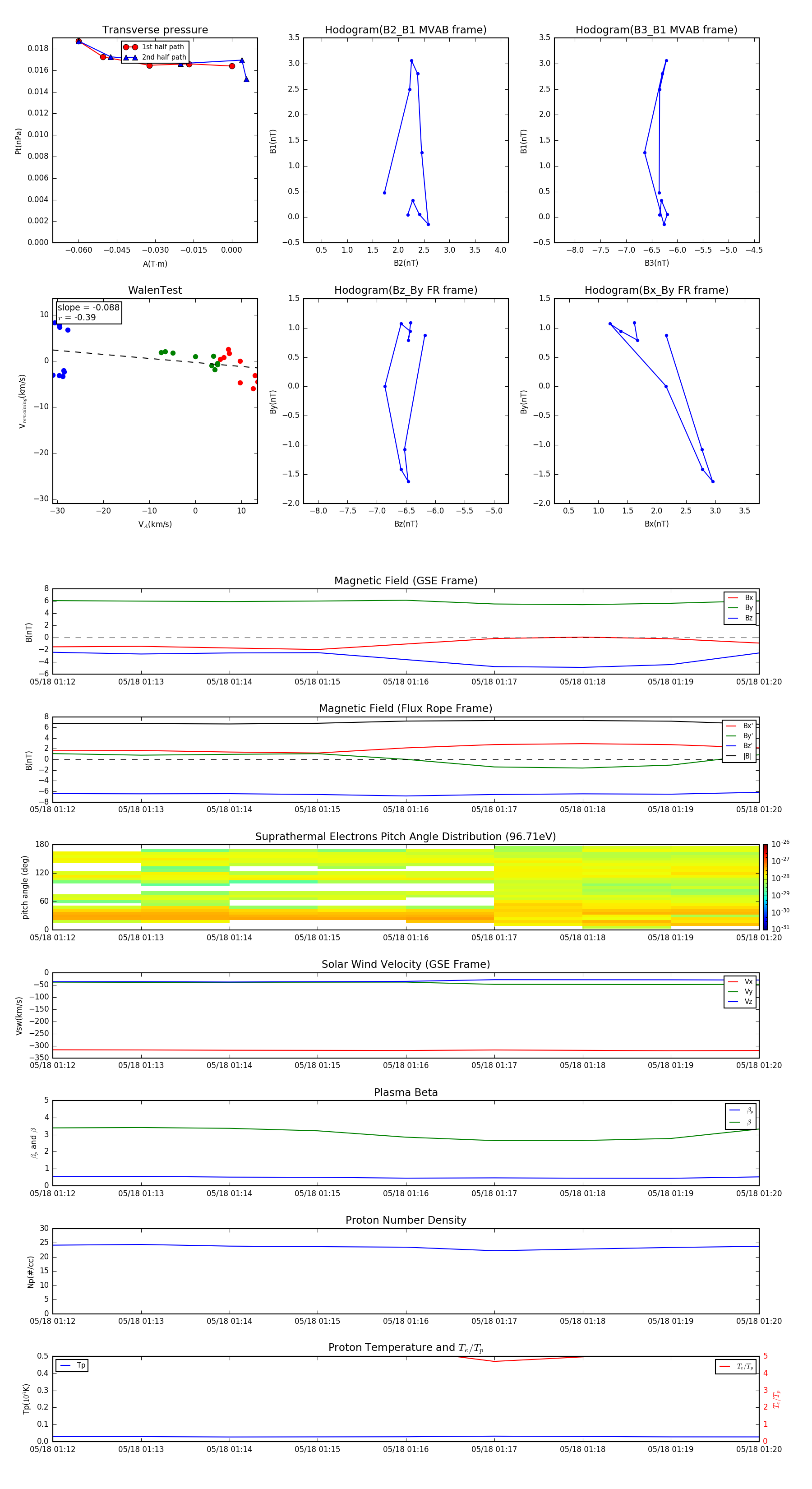Click the 'B3(nT)' x-axis label
This screenshot has width=812, height=1489.
pos(656,263)
